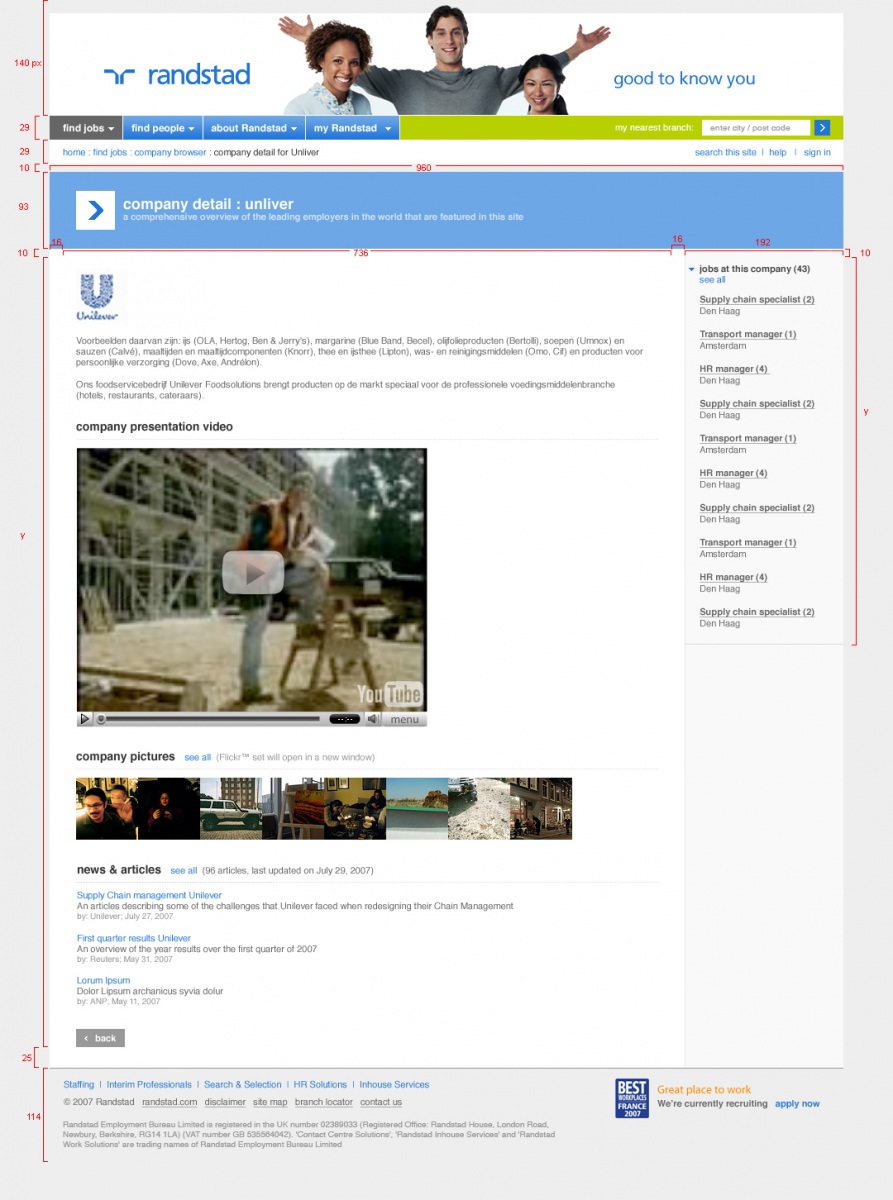Click the randstad logo in the header

point(177,75)
